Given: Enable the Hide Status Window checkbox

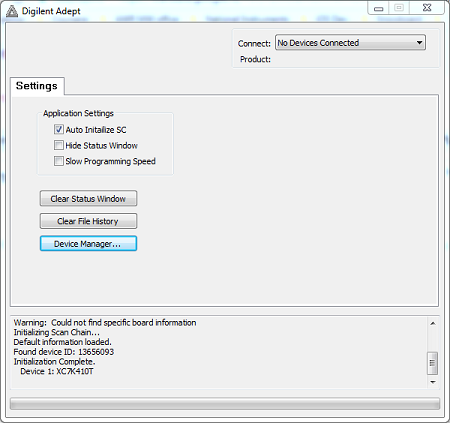Looking at the screenshot, I should click(59, 145).
